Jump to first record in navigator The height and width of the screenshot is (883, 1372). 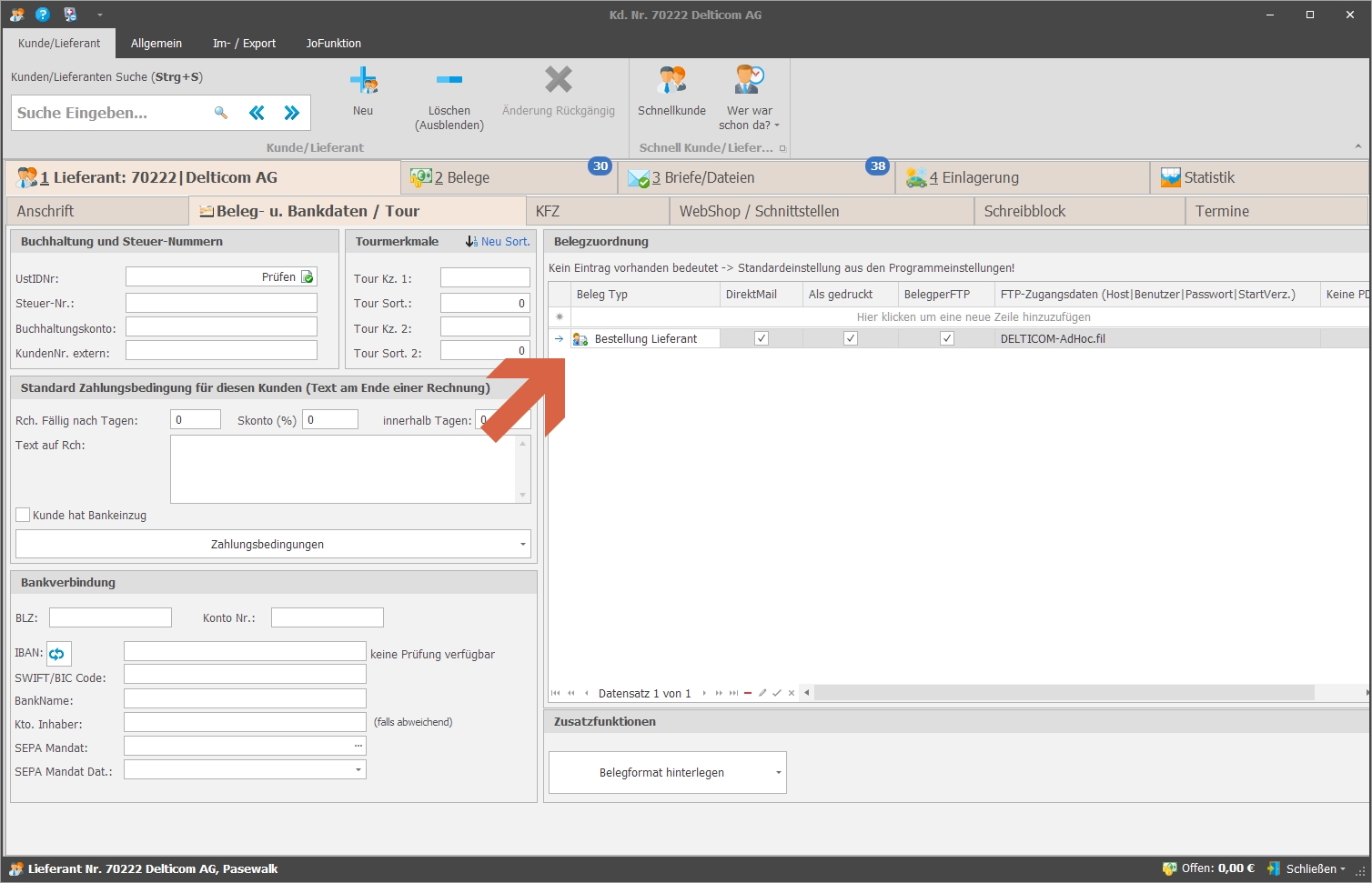click(556, 693)
